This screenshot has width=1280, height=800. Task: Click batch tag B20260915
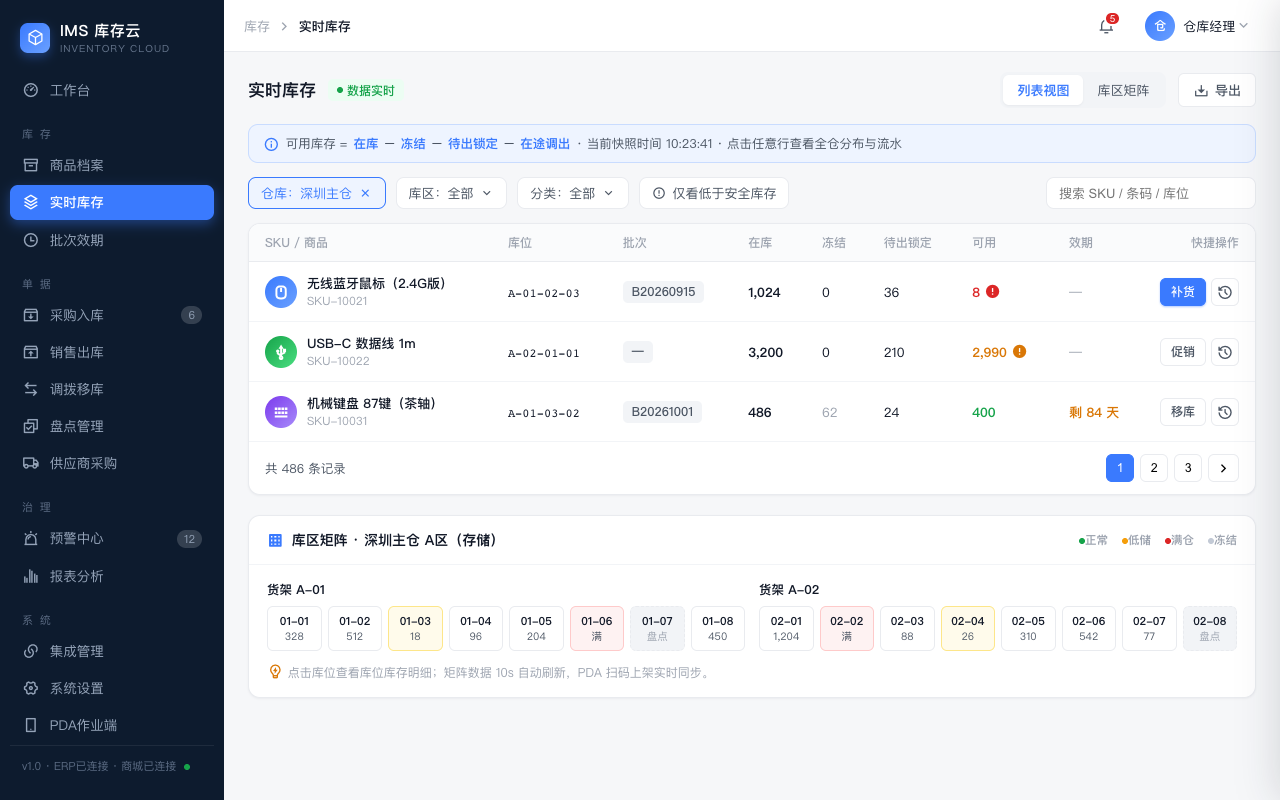663,292
